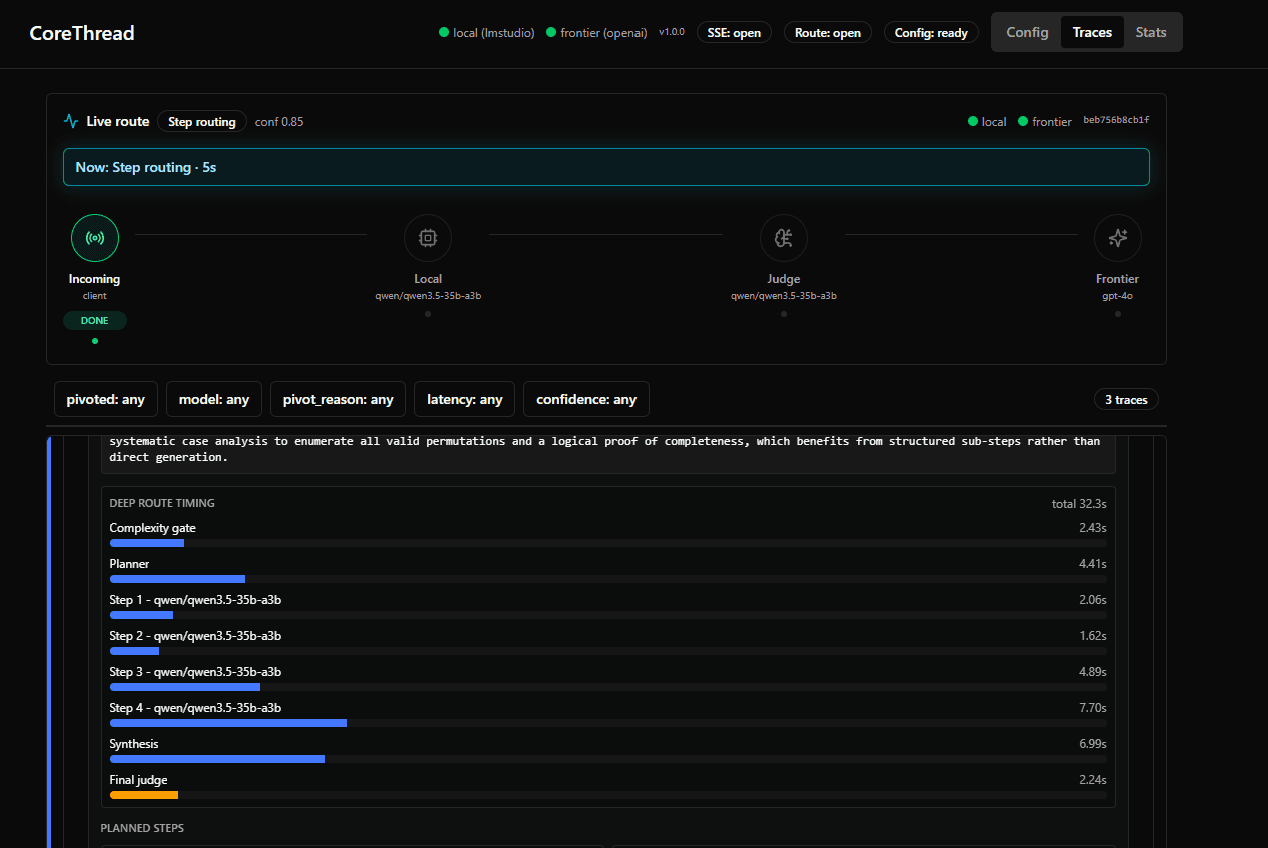Click the frontier indicator in Live route header
1268x848 pixels.
point(1045,122)
